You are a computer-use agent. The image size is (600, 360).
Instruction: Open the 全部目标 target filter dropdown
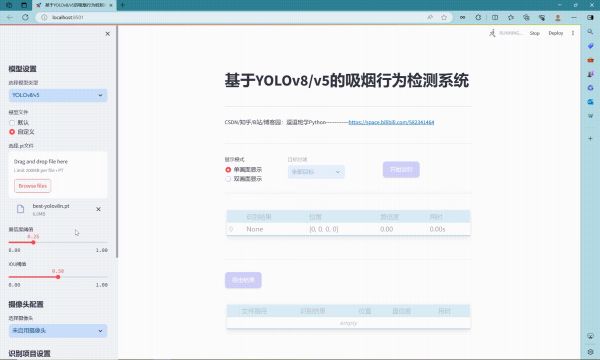316,172
